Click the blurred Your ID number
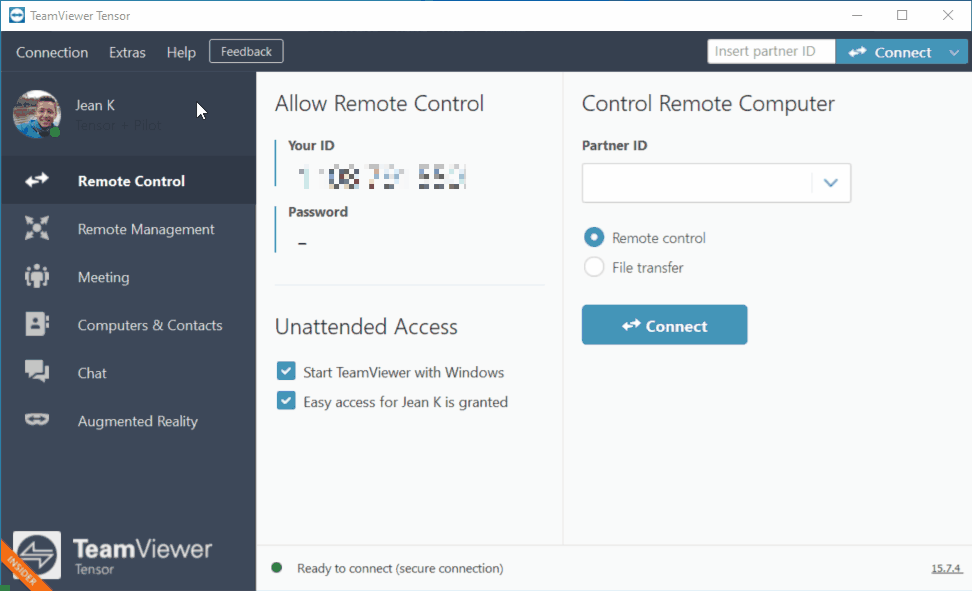 coord(382,177)
